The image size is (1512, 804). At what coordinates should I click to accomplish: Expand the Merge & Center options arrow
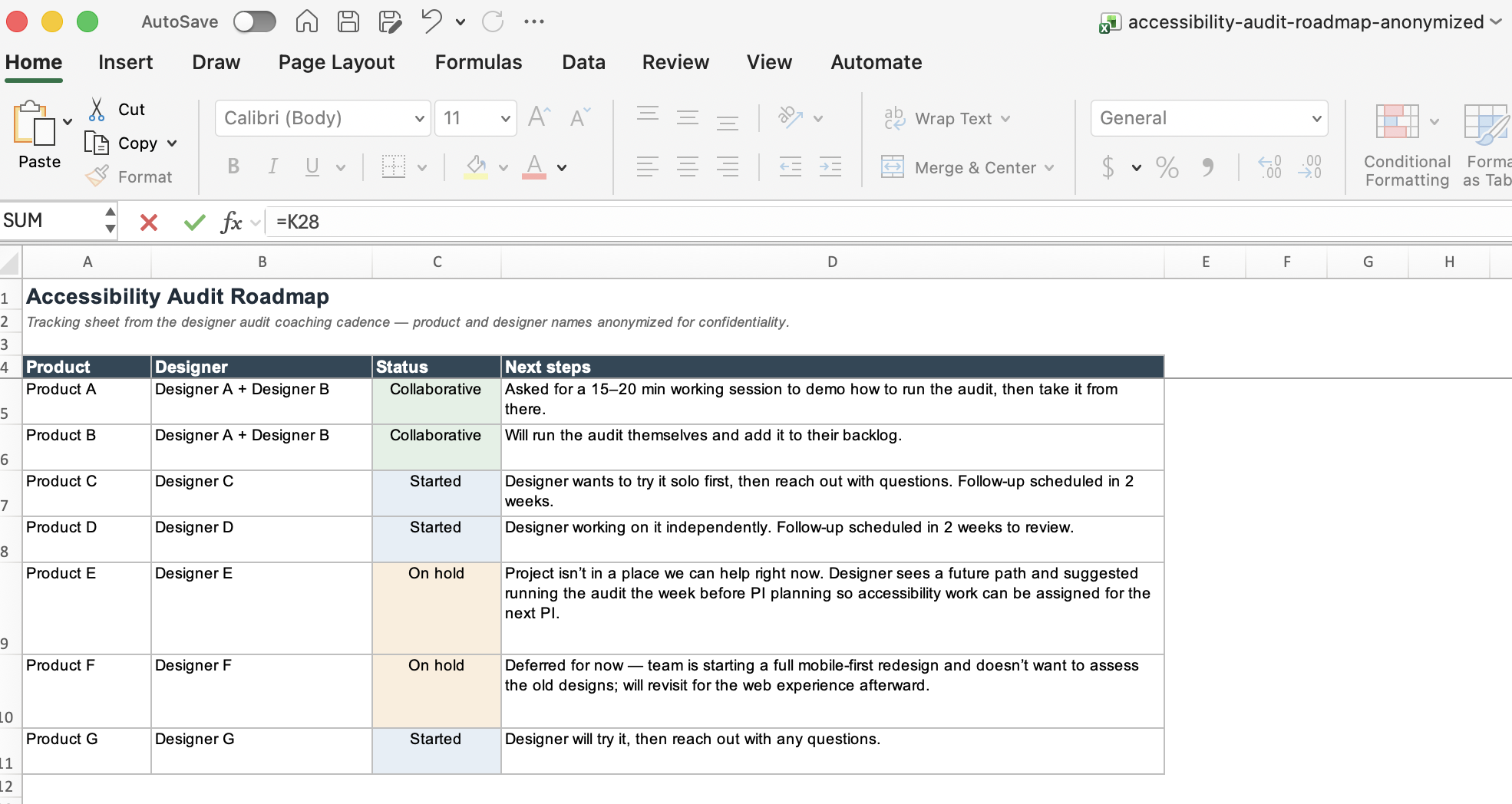point(1049,168)
